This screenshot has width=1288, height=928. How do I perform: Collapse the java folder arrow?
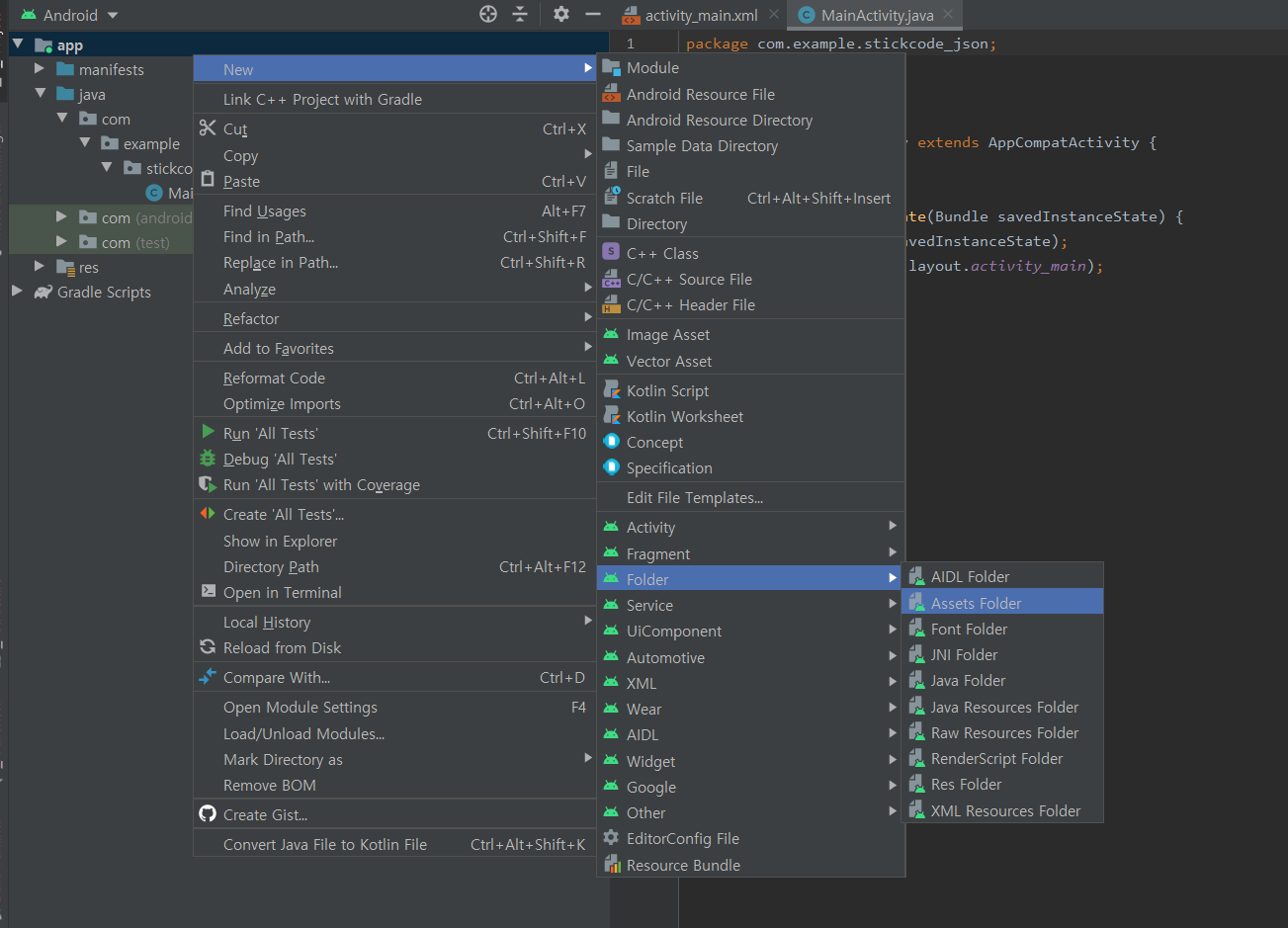[x=41, y=93]
